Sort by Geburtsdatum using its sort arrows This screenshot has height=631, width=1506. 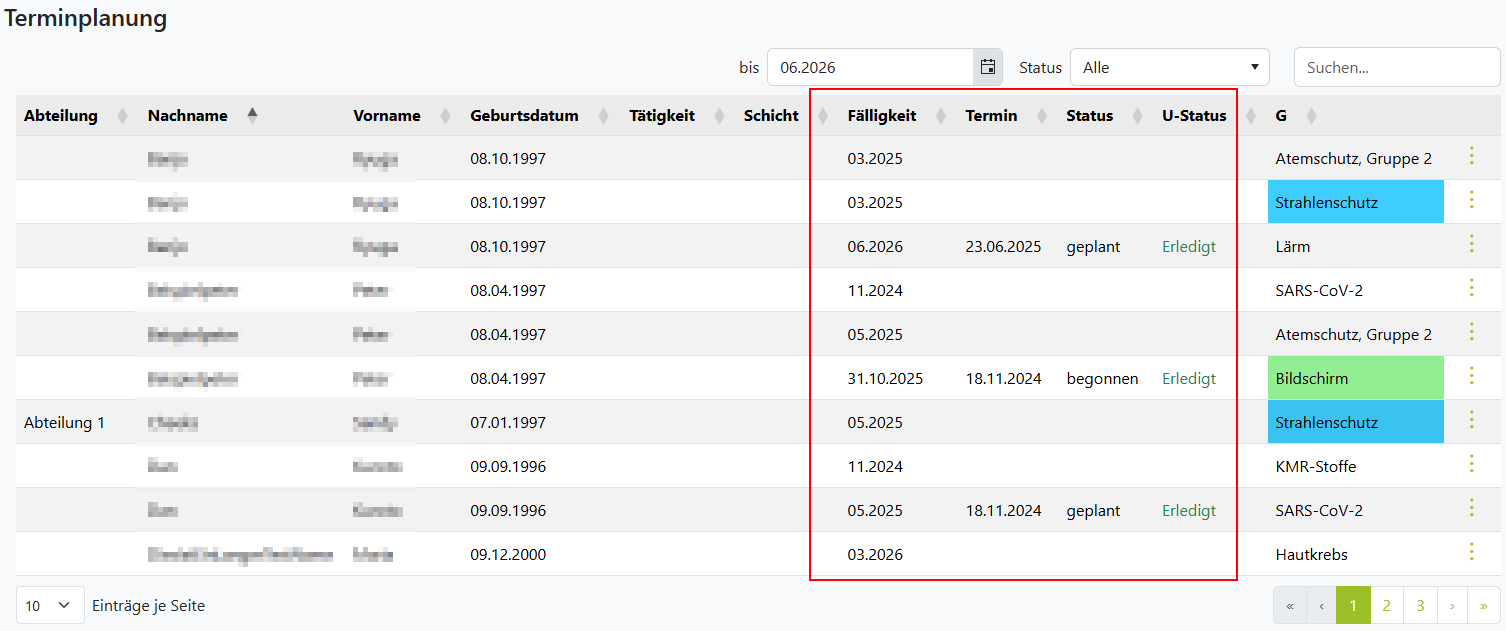pyautogui.click(x=603, y=116)
